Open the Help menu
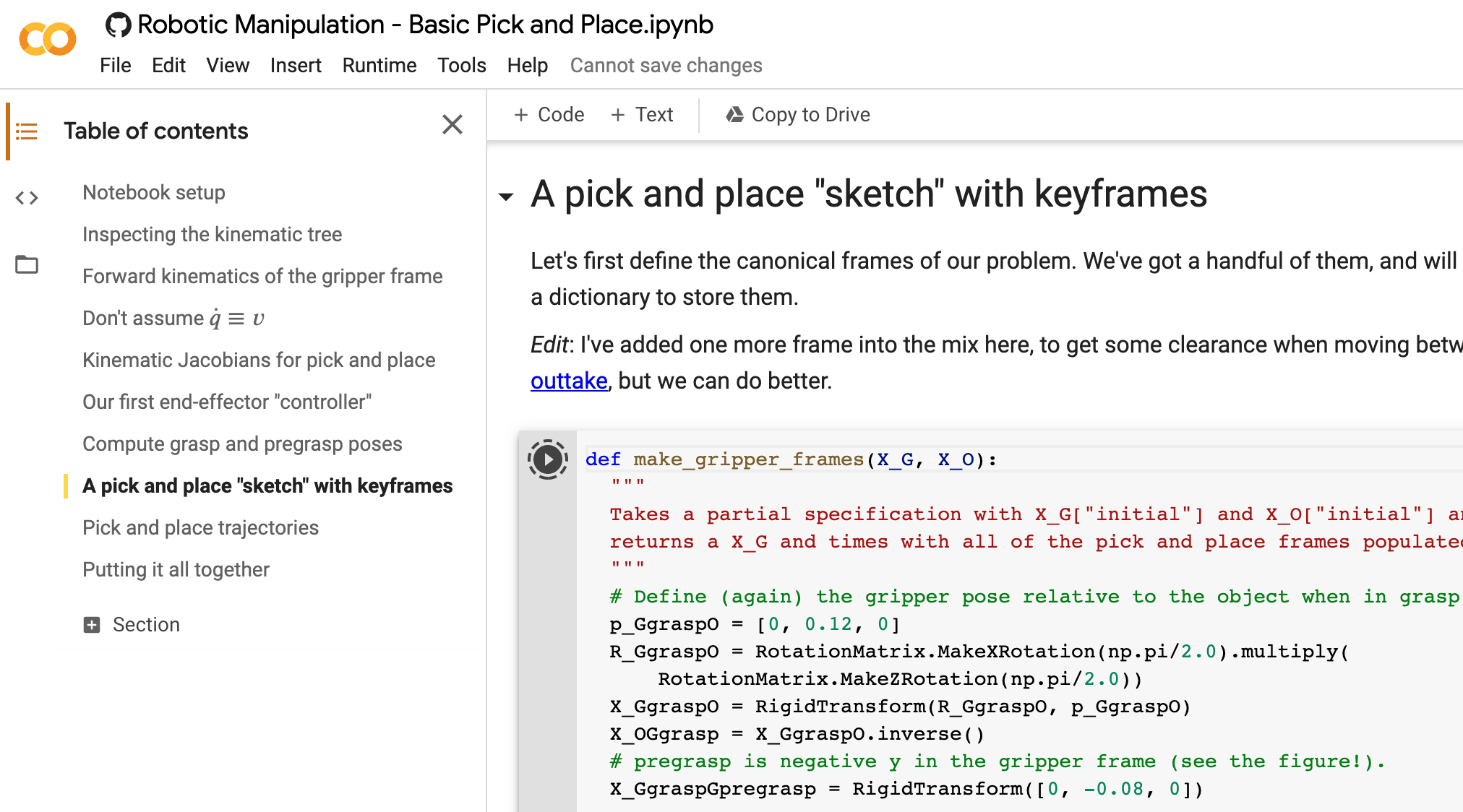 pyautogui.click(x=528, y=65)
